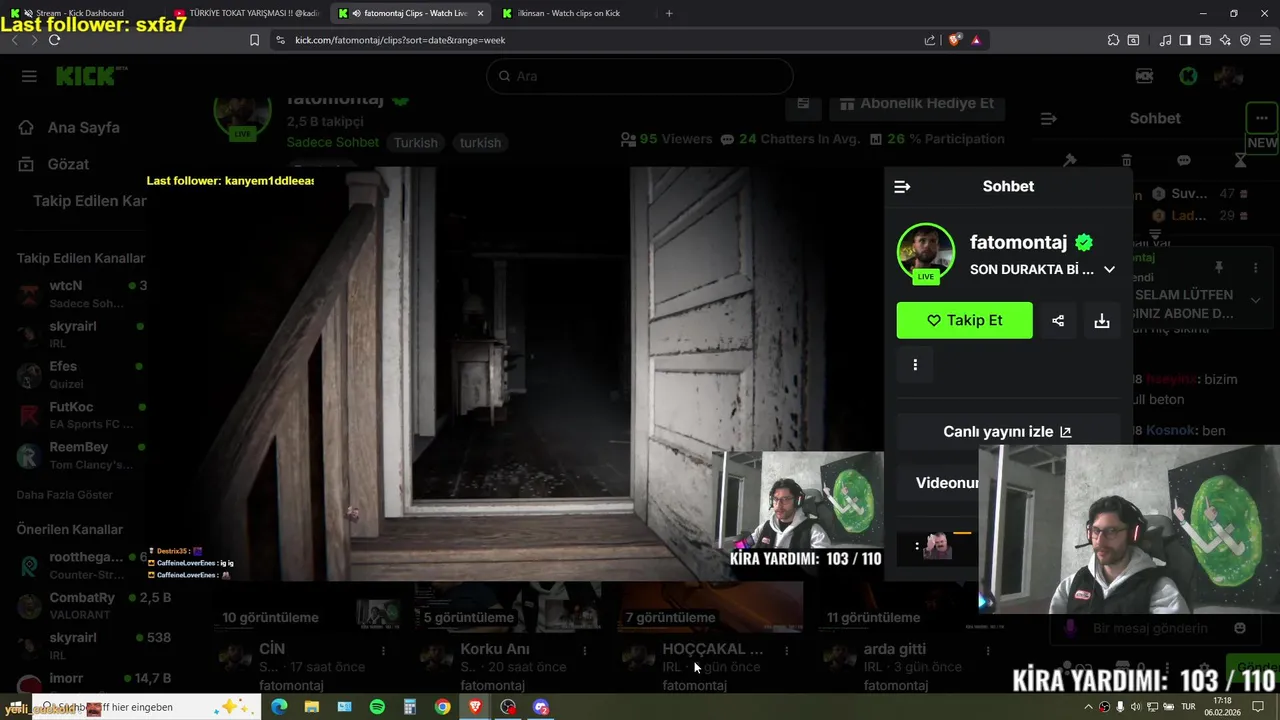Viewport: 1280px width, 720px height.
Task: Open the Kick hamburger sidebar menu
Action: point(29,76)
